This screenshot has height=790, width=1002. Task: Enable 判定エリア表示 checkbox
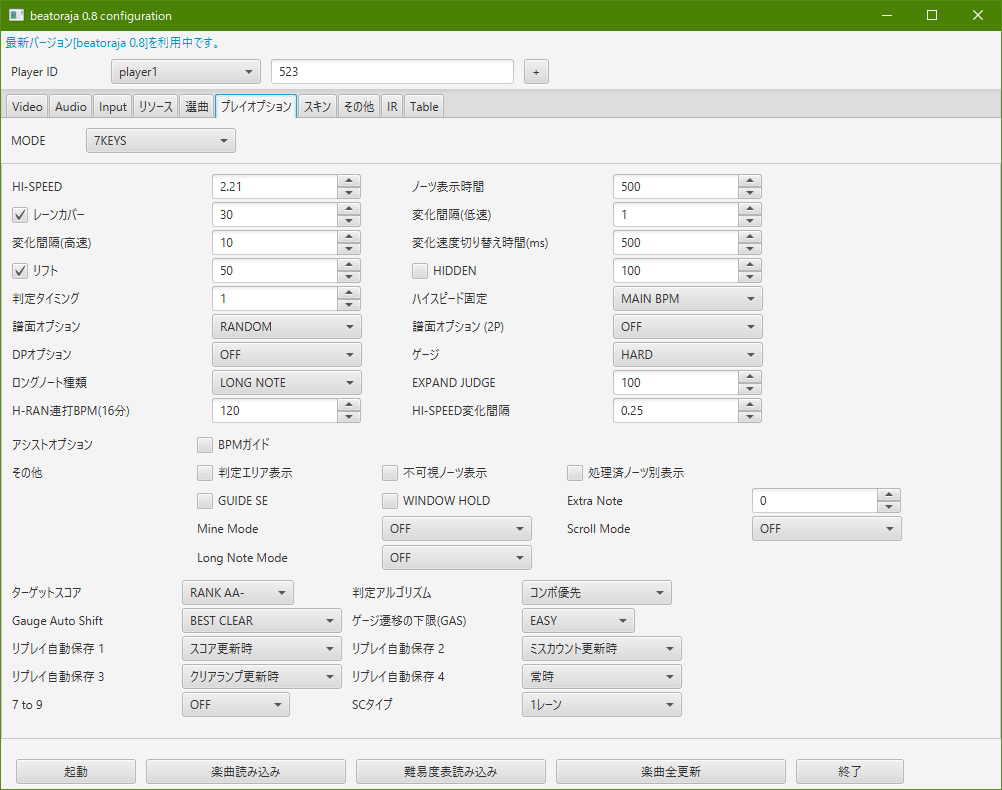click(205, 473)
